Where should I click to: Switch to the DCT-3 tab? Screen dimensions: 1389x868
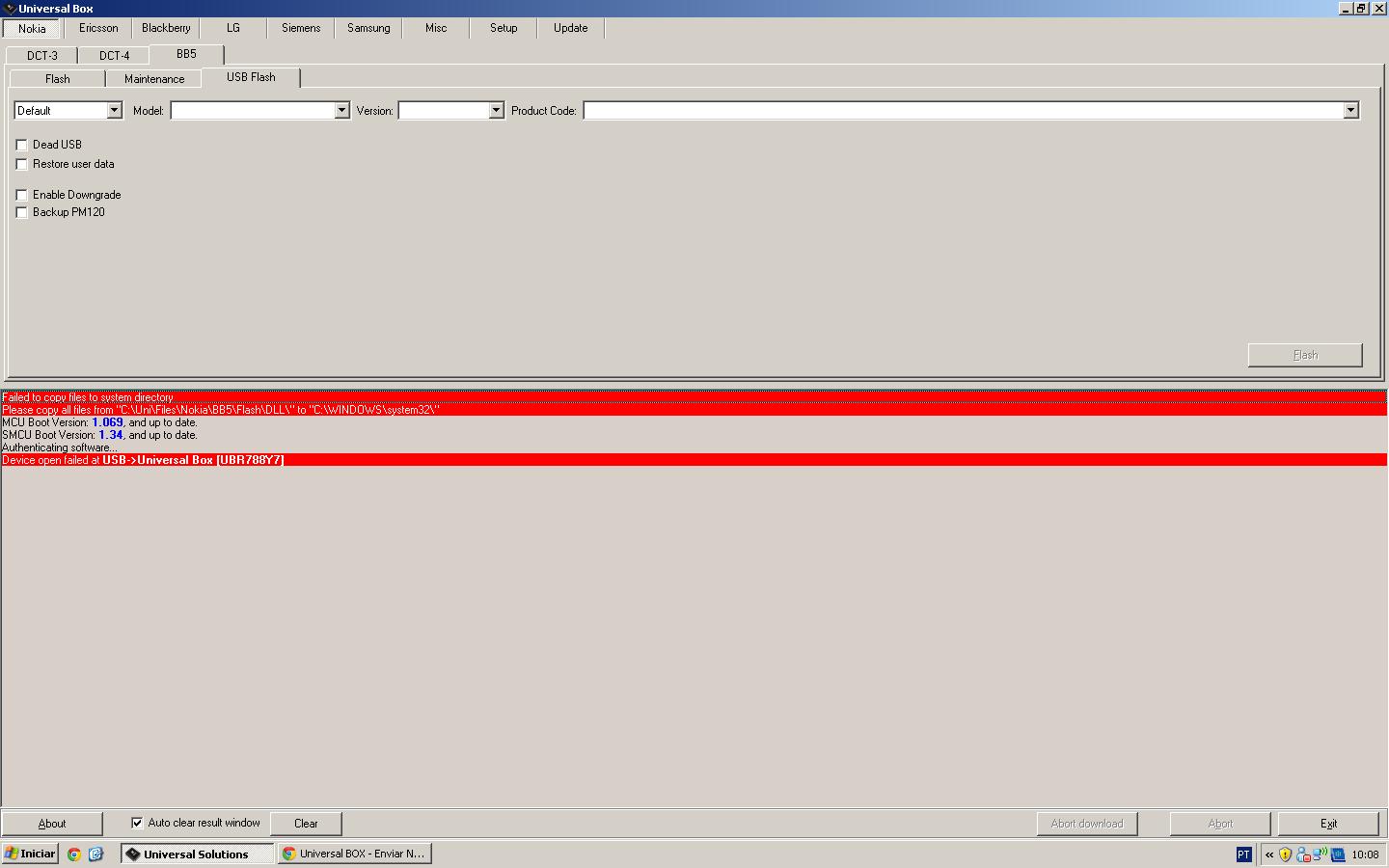(x=42, y=56)
